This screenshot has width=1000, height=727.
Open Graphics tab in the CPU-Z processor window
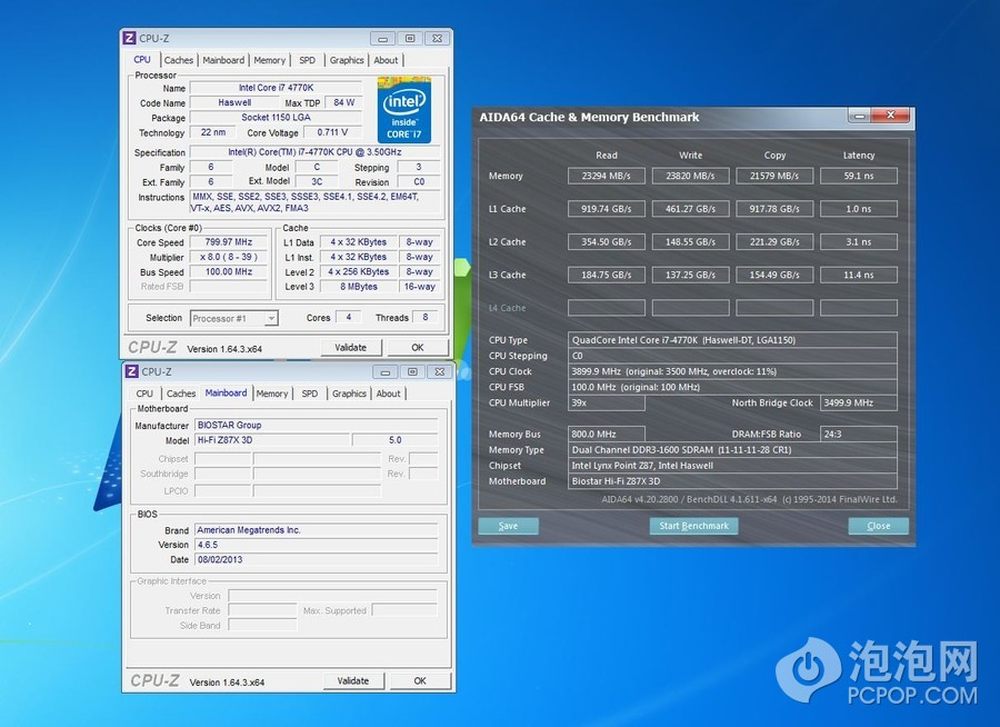347,60
